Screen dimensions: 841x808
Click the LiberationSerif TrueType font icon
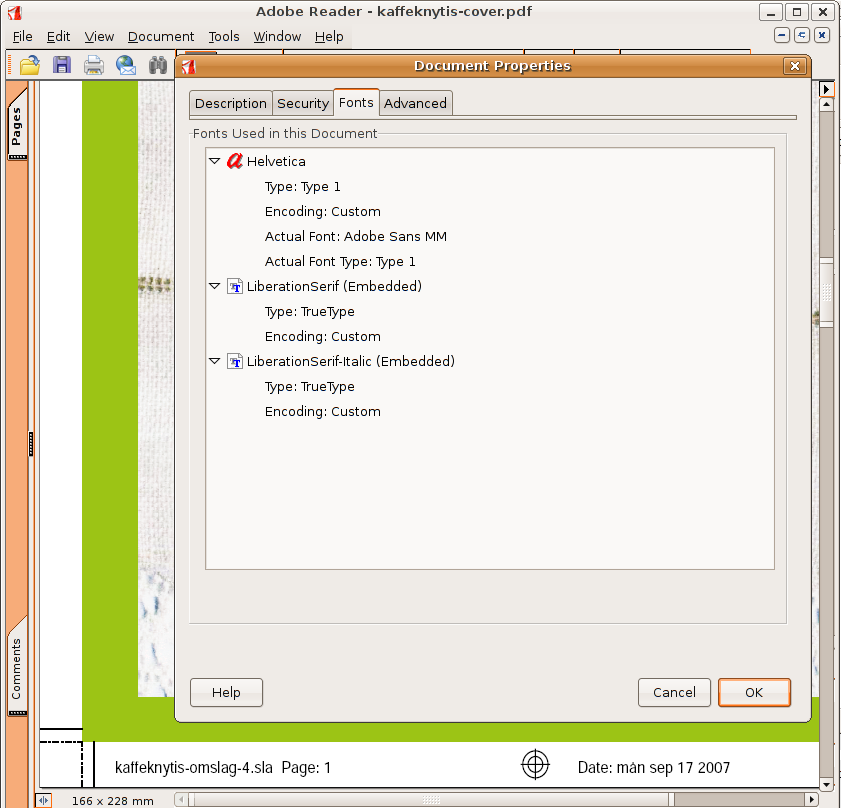235,287
